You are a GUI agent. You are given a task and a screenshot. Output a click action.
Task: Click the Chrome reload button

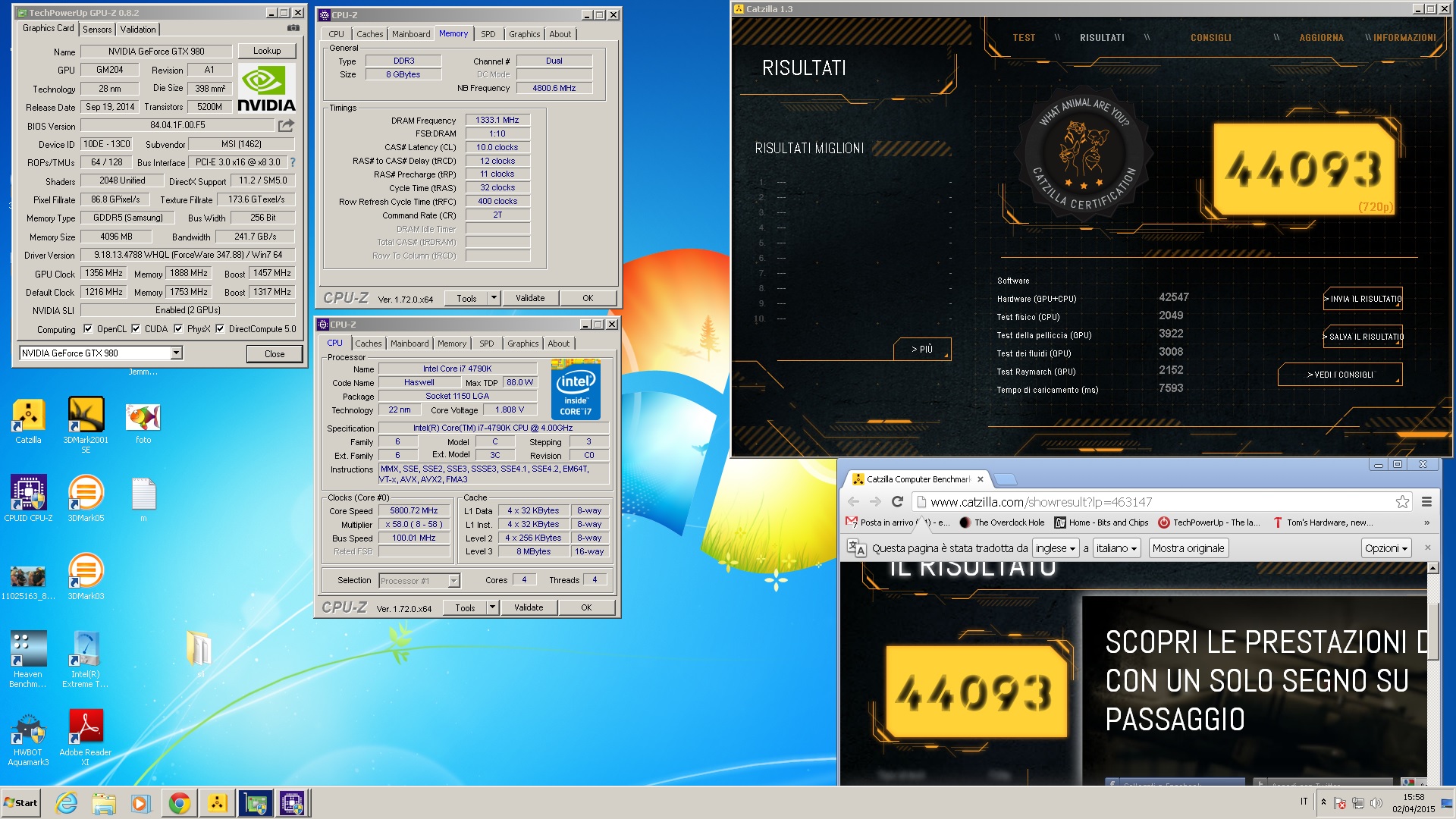click(897, 501)
